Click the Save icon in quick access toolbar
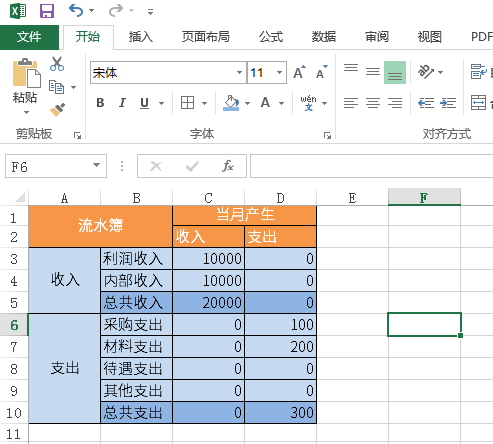Image resolution: width=493 pixels, height=444 pixels. [47, 11]
